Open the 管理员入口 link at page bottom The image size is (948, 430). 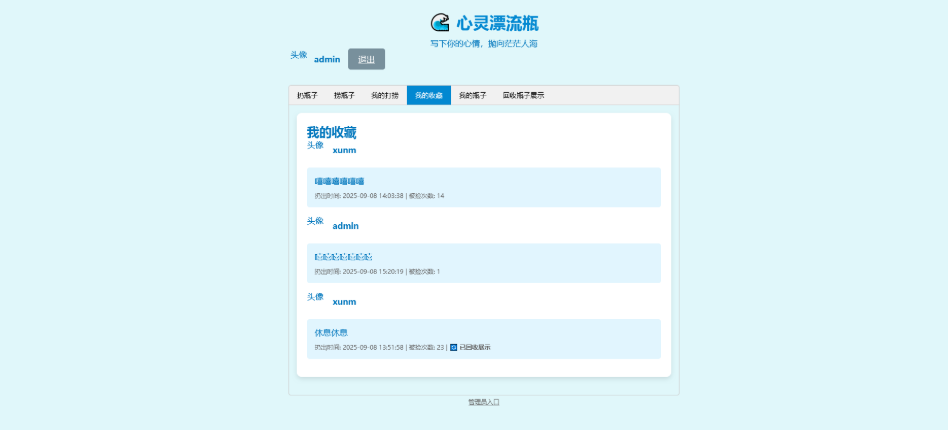coord(484,402)
